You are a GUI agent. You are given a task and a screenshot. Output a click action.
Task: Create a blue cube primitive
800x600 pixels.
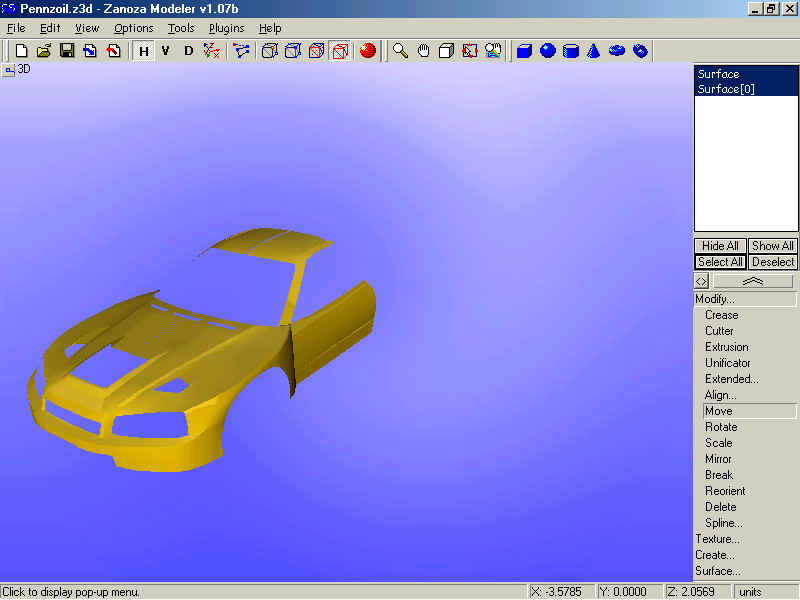(x=524, y=51)
